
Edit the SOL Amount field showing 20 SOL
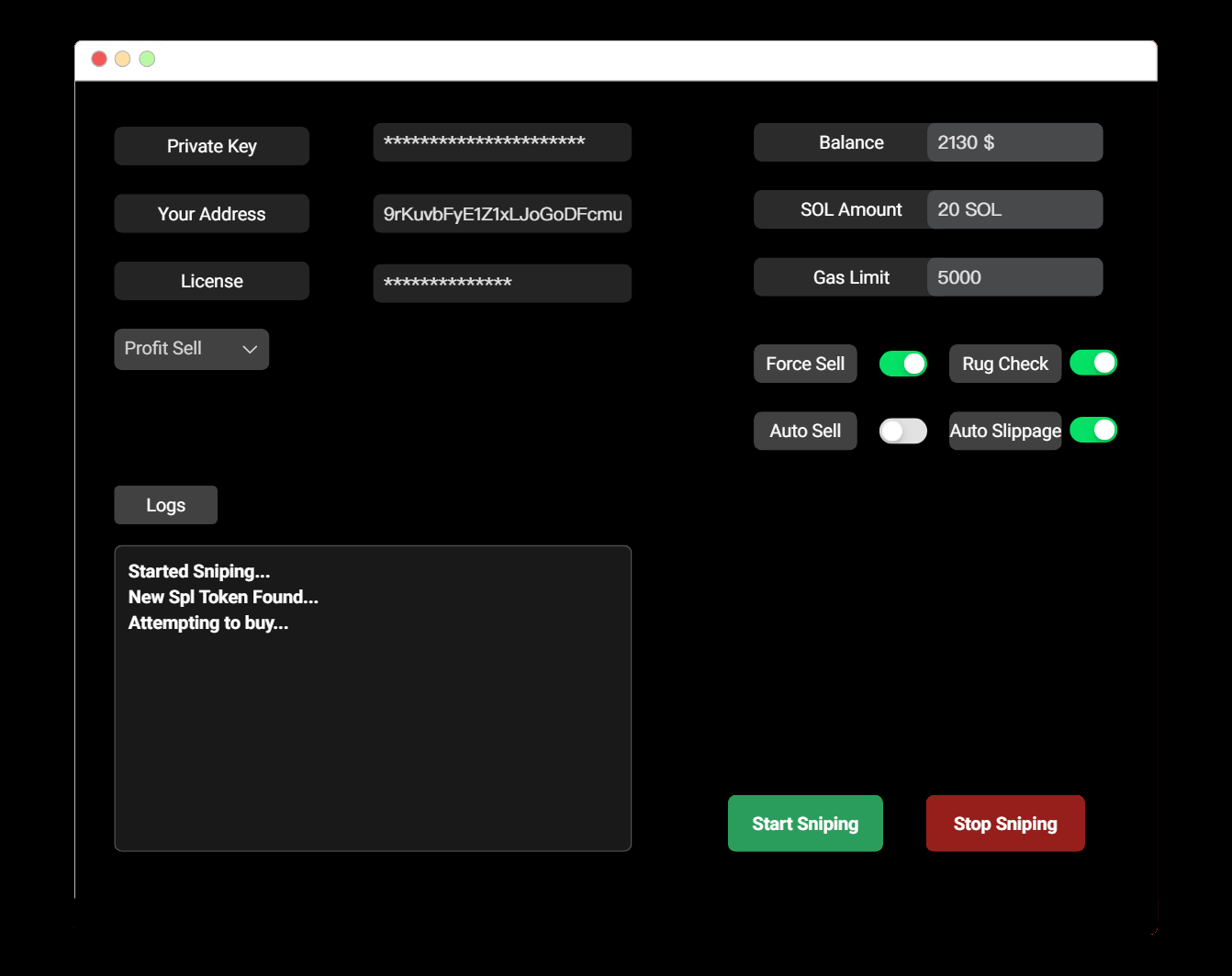click(x=1014, y=209)
